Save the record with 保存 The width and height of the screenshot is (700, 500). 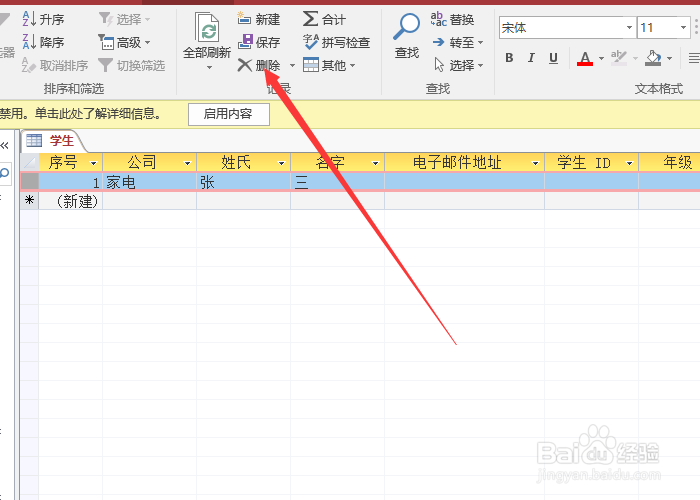coord(259,42)
